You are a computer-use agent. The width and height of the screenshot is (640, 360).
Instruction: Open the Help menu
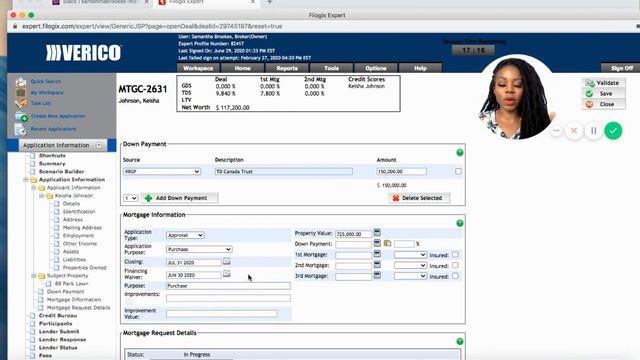click(420, 68)
